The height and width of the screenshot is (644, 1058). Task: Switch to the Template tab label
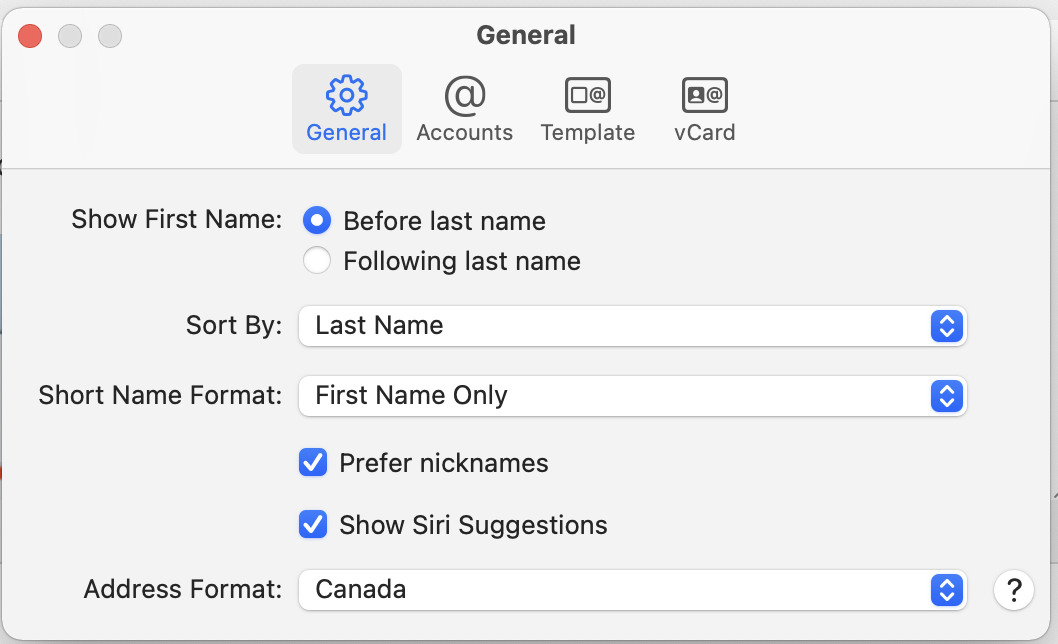coord(587,133)
